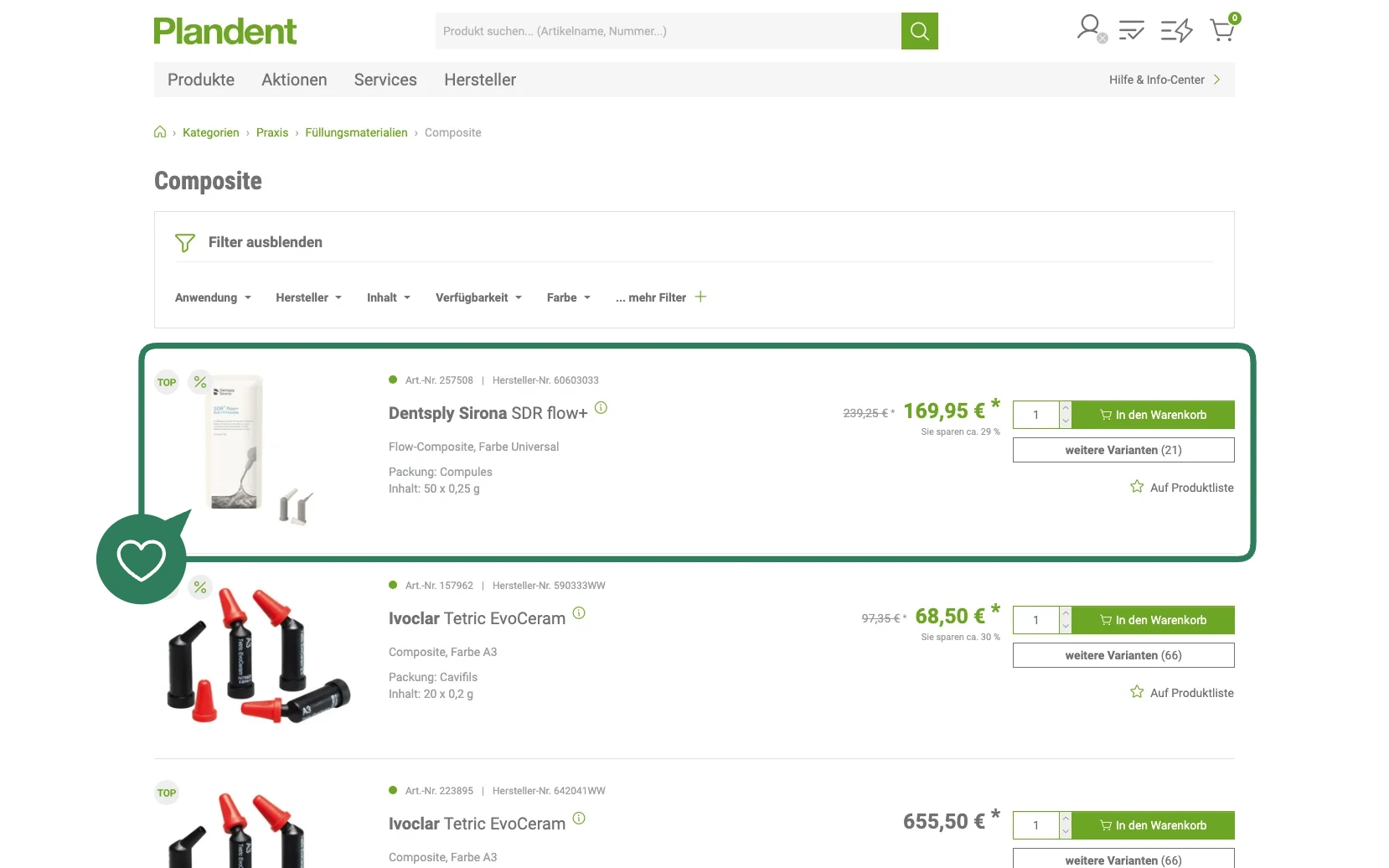
Task: Decrease quantity for SDR flow+ with down arrow
Action: (x=1066, y=421)
